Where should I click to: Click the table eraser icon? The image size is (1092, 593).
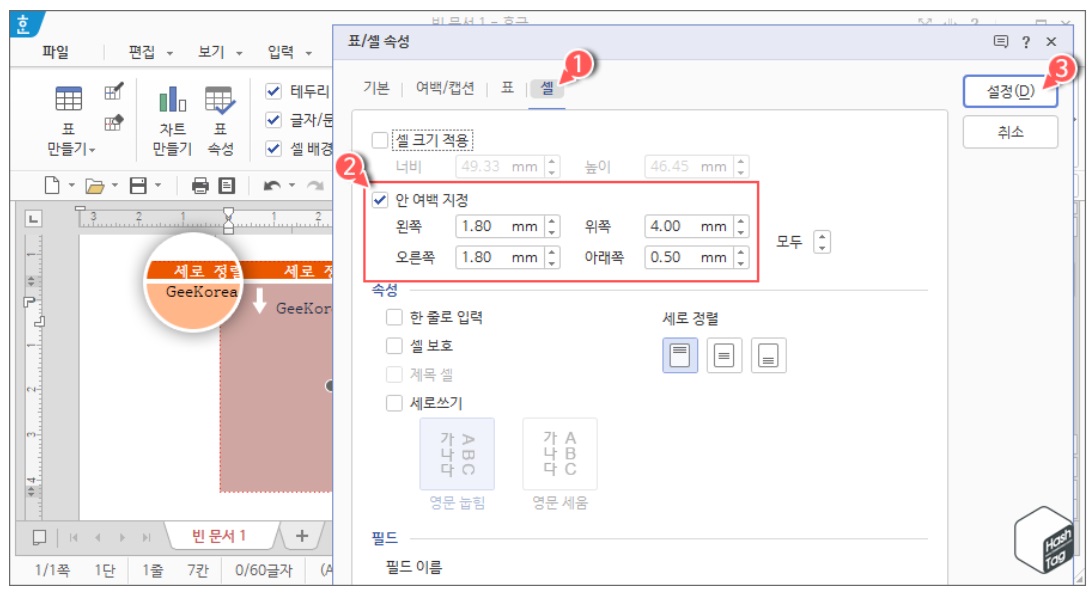point(114,123)
